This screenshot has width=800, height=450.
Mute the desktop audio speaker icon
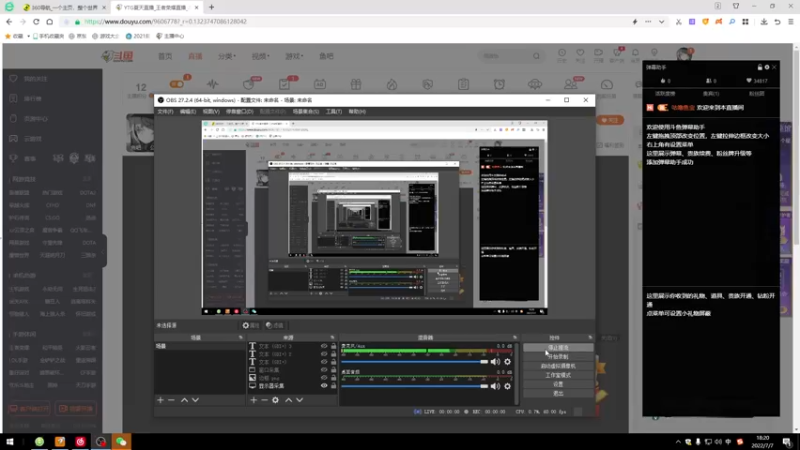[x=495, y=386]
